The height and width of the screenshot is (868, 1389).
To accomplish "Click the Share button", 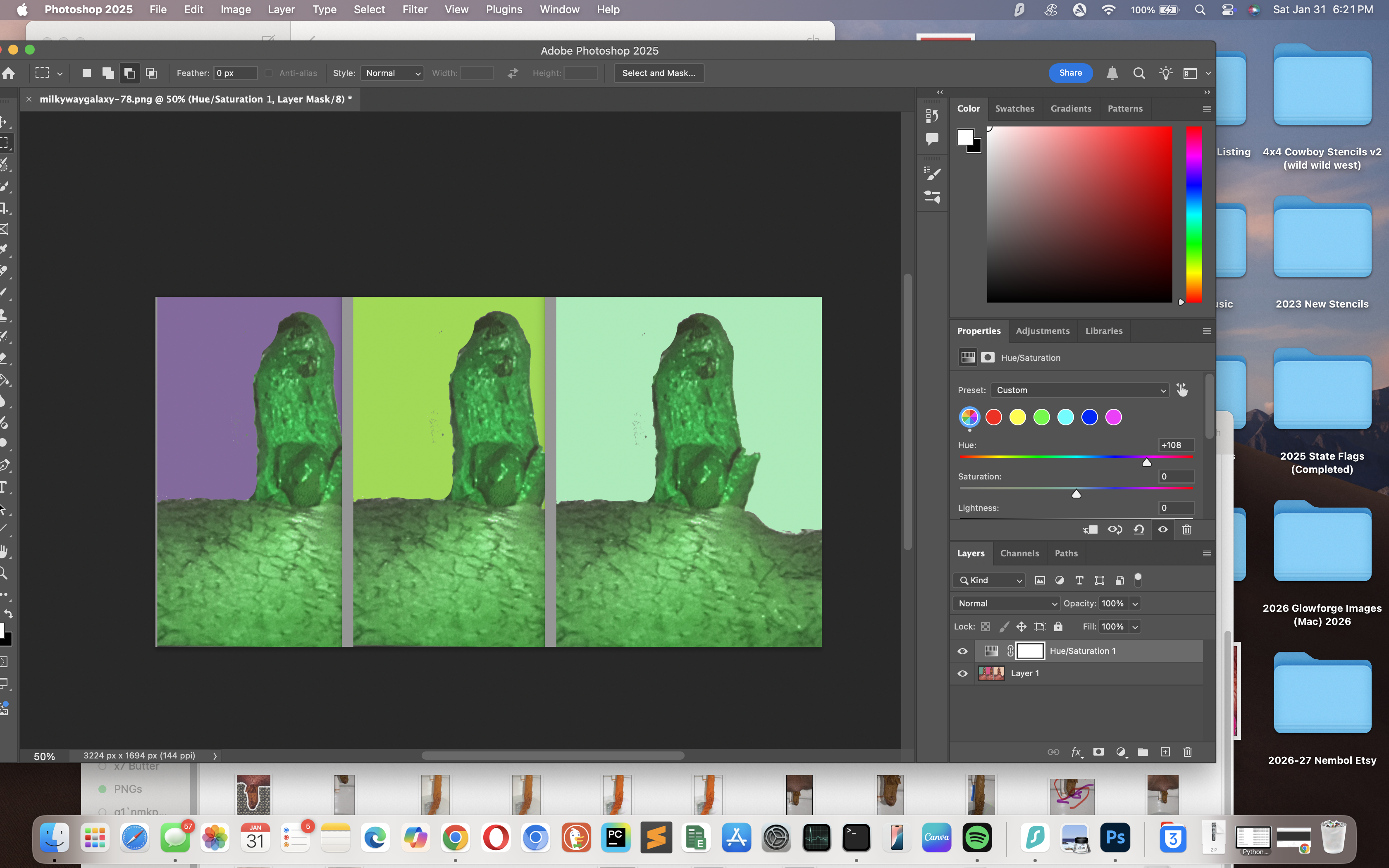I will pyautogui.click(x=1070, y=73).
